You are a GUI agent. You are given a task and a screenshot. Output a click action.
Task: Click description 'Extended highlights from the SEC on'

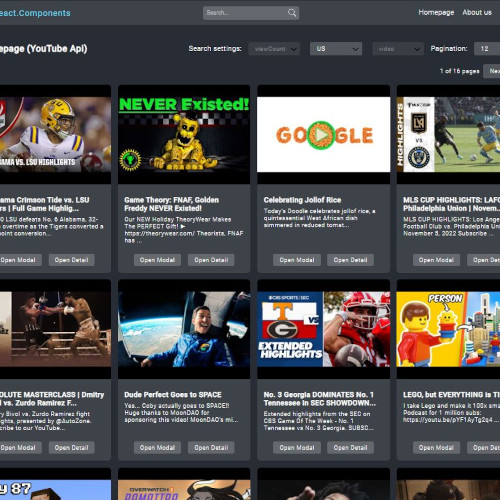tap(318, 421)
